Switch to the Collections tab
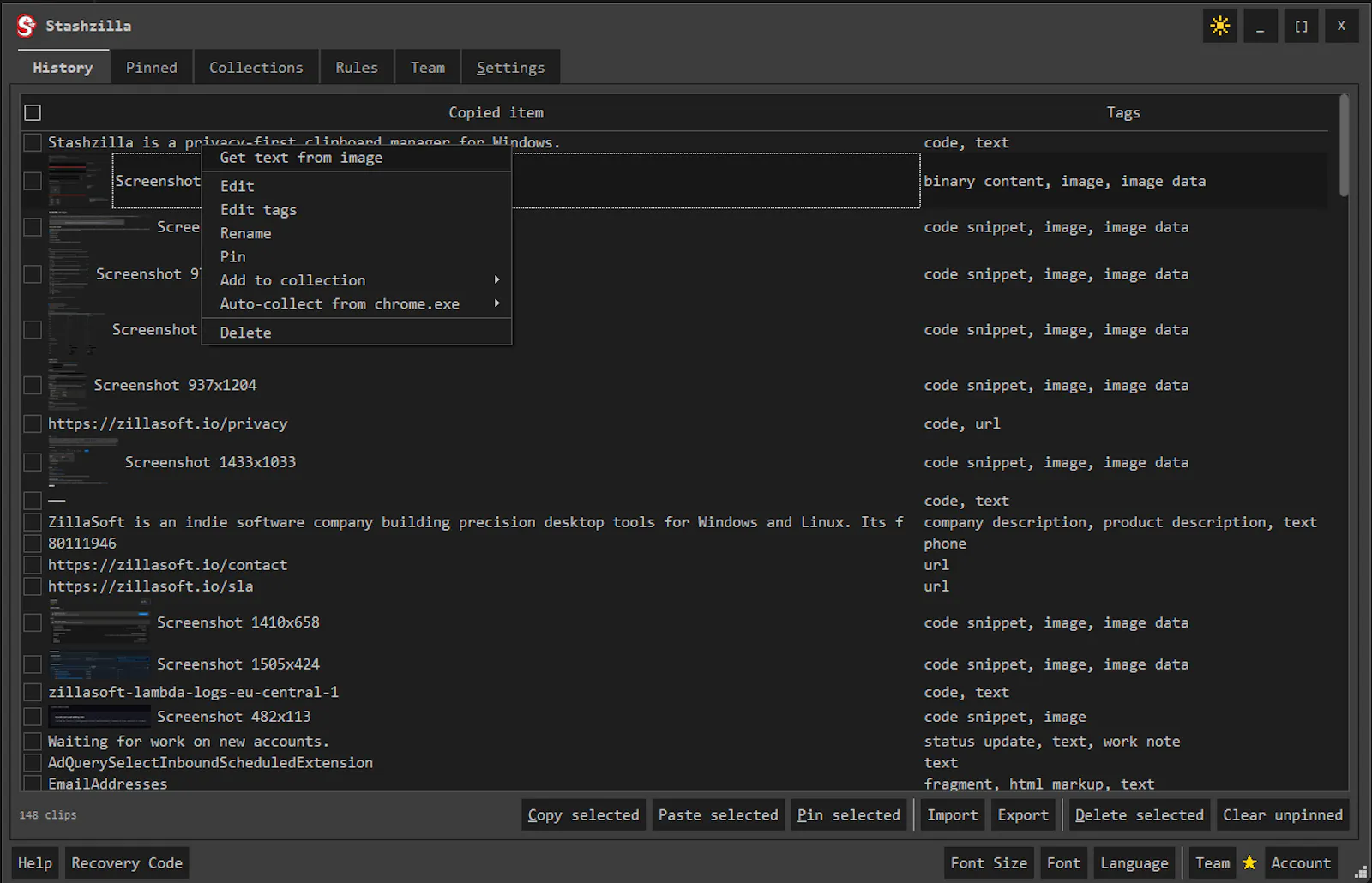The width and height of the screenshot is (1372, 883). coord(256,68)
